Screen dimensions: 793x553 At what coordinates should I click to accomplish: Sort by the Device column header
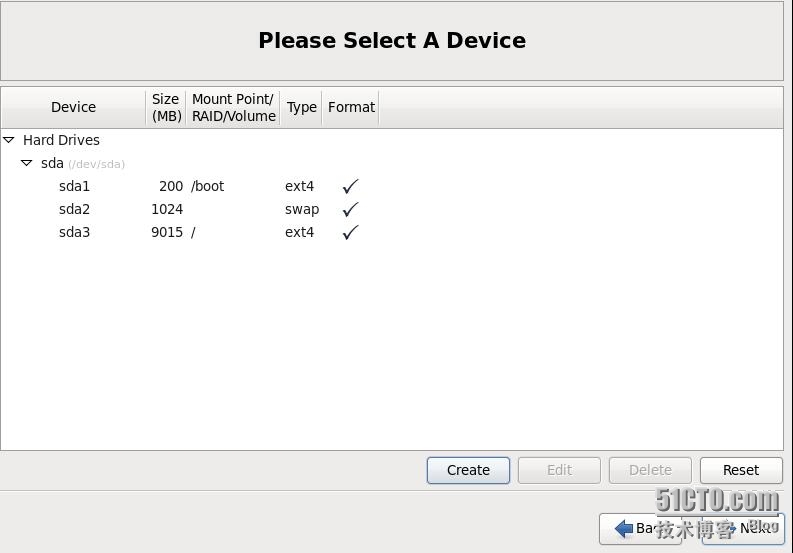pos(73,107)
